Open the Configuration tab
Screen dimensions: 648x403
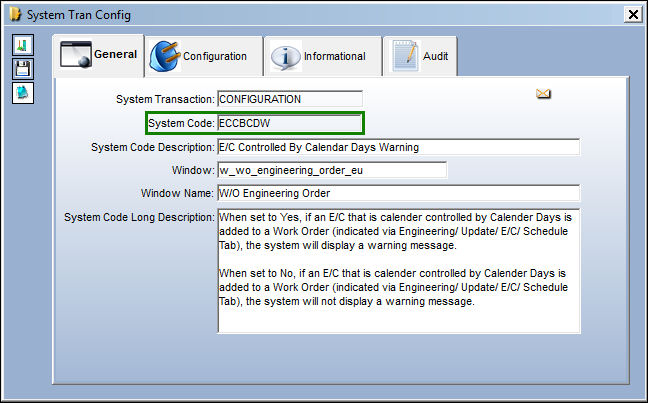204,56
